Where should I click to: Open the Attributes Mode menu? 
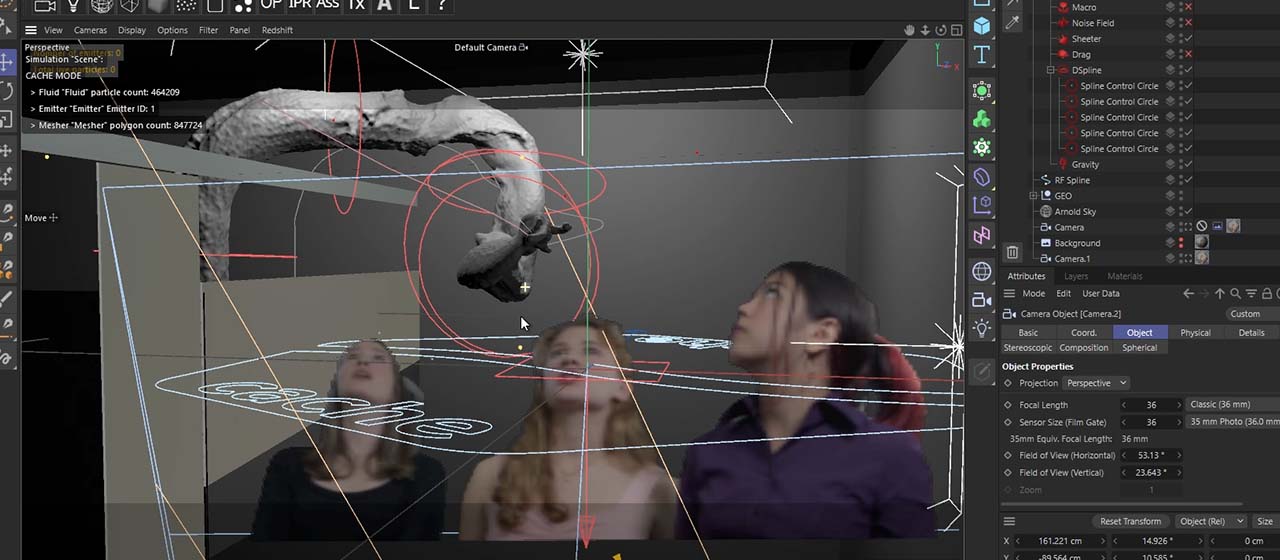[1033, 294]
